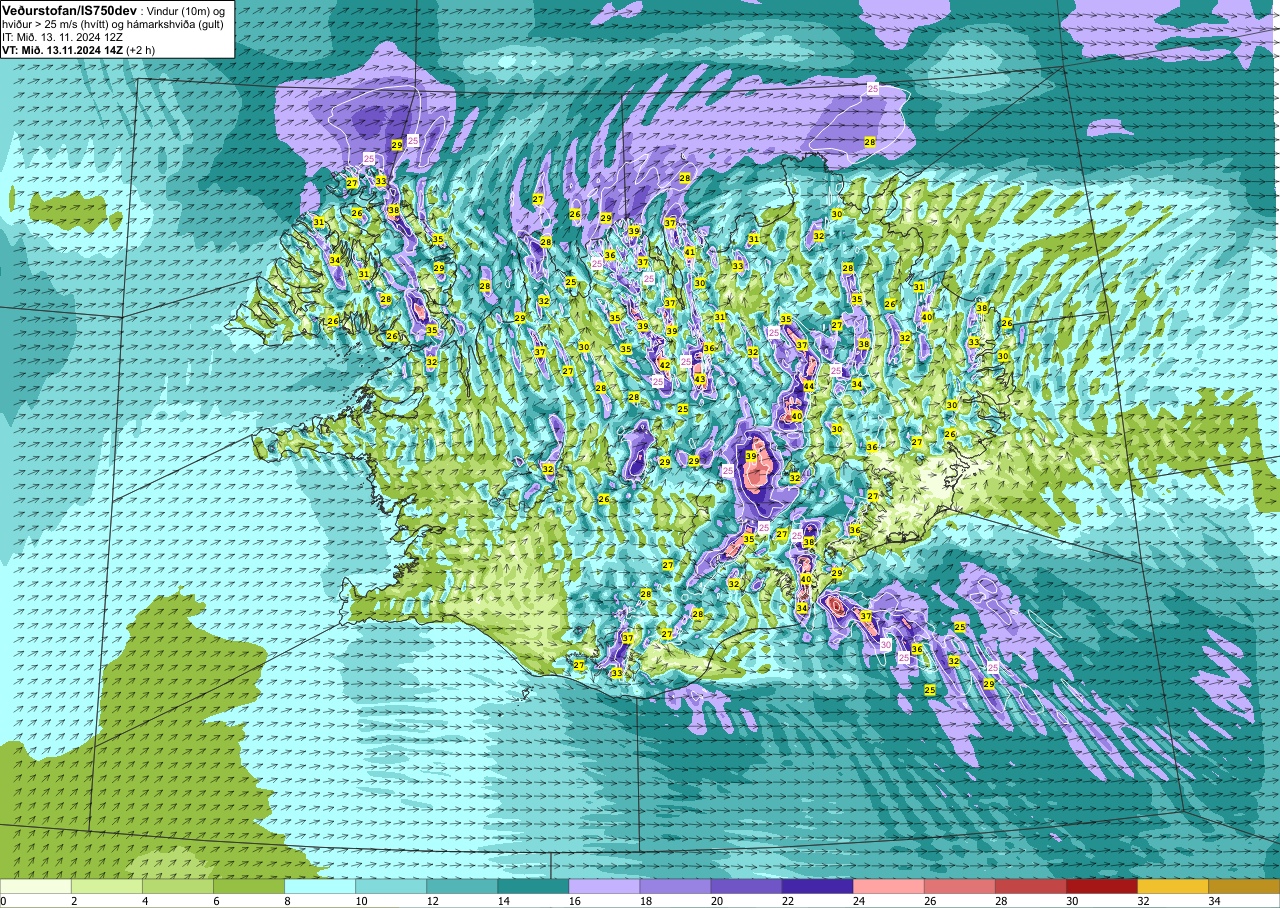Select the 28–30 m/s red legend swatch
Screen dimensions: 1280x908
pyautogui.click(x=1030, y=886)
